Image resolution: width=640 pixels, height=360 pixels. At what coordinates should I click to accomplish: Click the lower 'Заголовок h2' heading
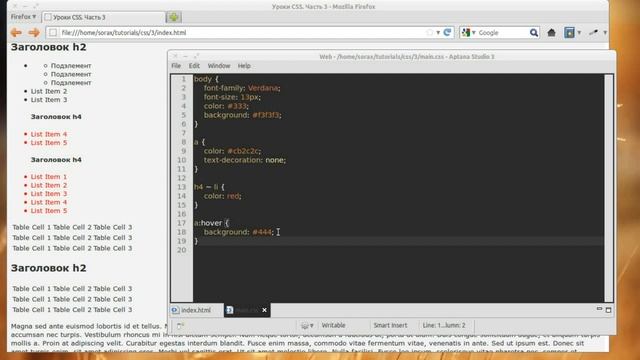[49, 268]
